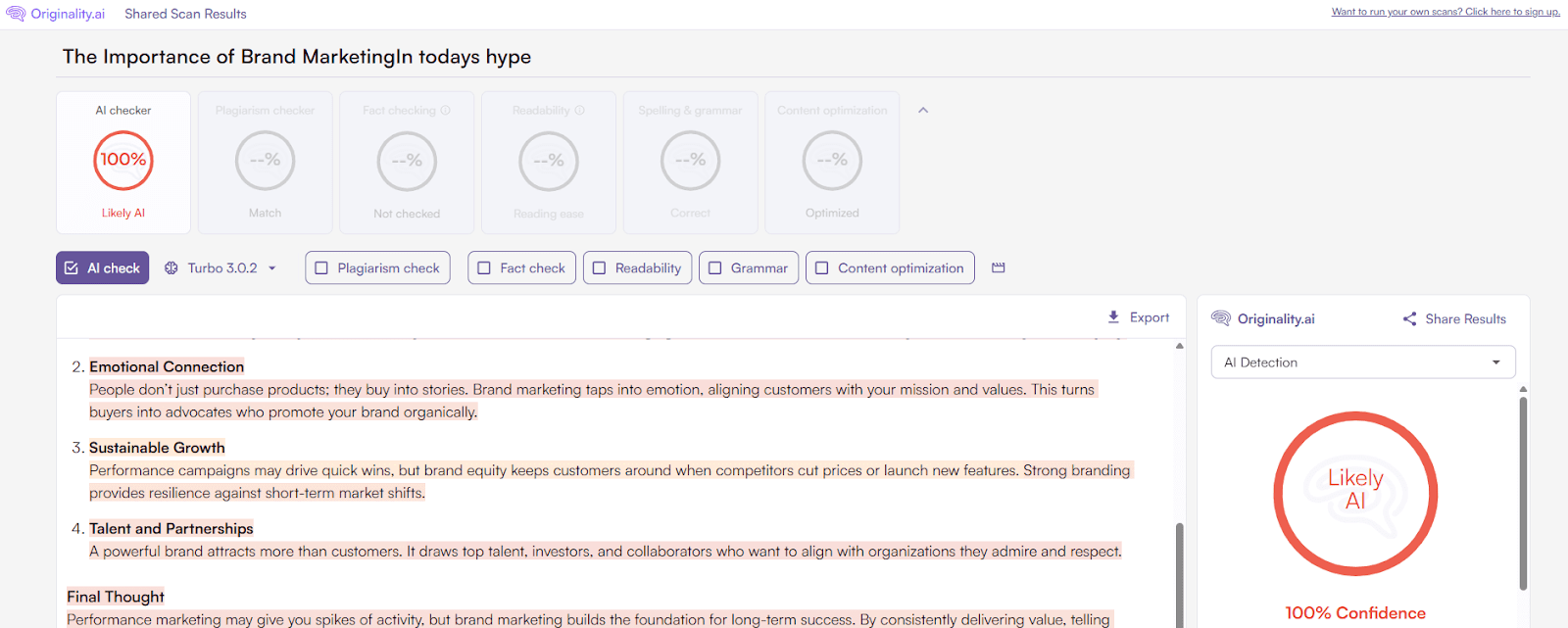Image resolution: width=1568 pixels, height=628 pixels.
Task: Click the Emotional Connection heading
Action: click(167, 366)
